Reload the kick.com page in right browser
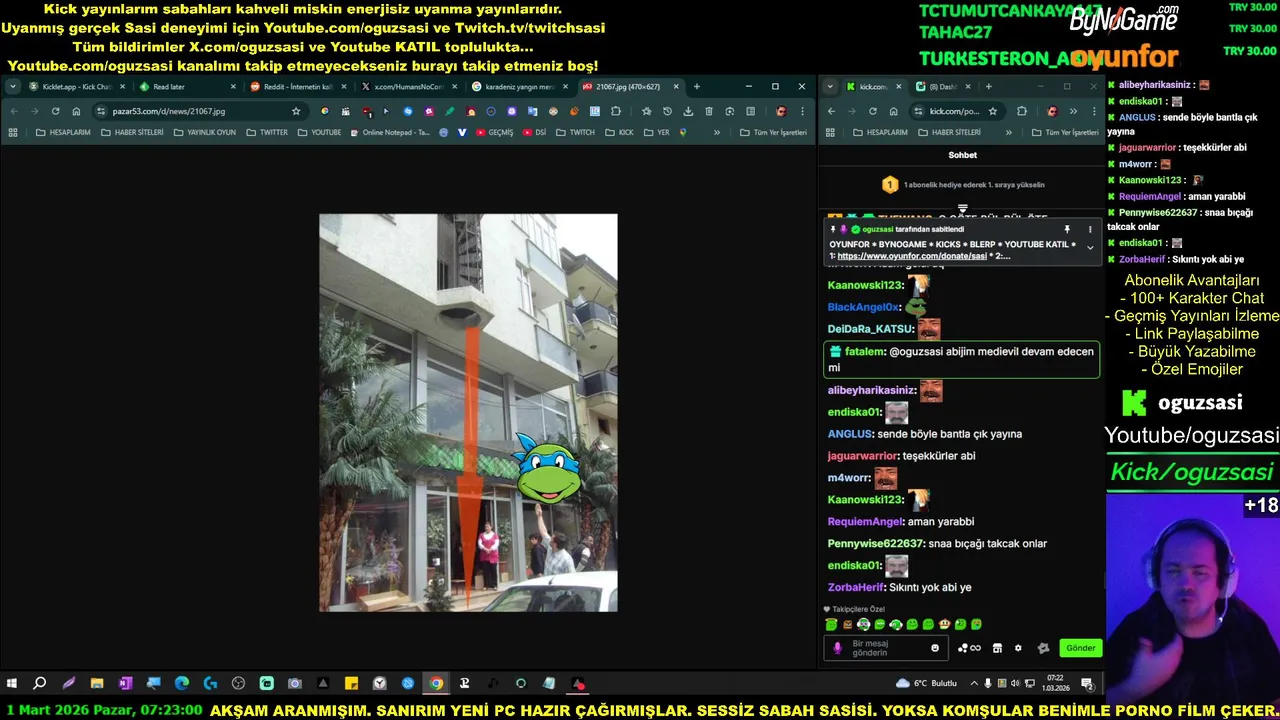The image size is (1280, 720). [x=873, y=111]
